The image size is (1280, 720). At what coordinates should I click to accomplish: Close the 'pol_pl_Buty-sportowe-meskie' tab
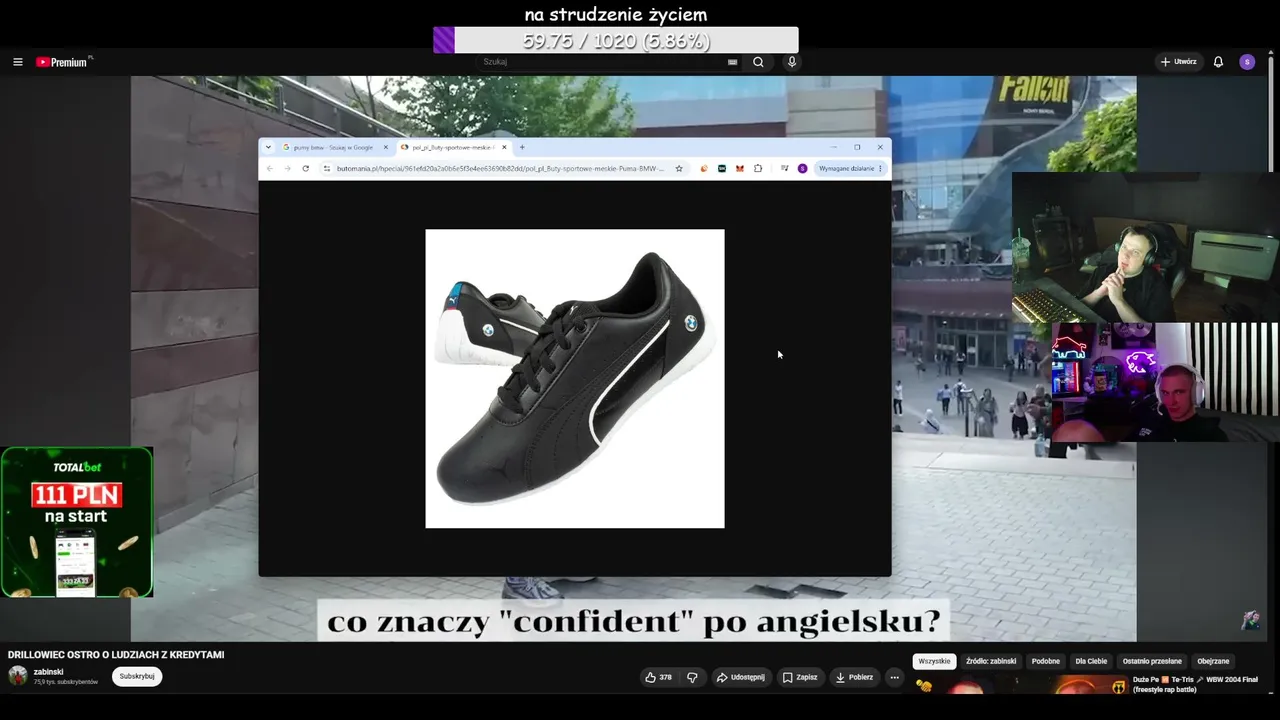[x=504, y=147]
